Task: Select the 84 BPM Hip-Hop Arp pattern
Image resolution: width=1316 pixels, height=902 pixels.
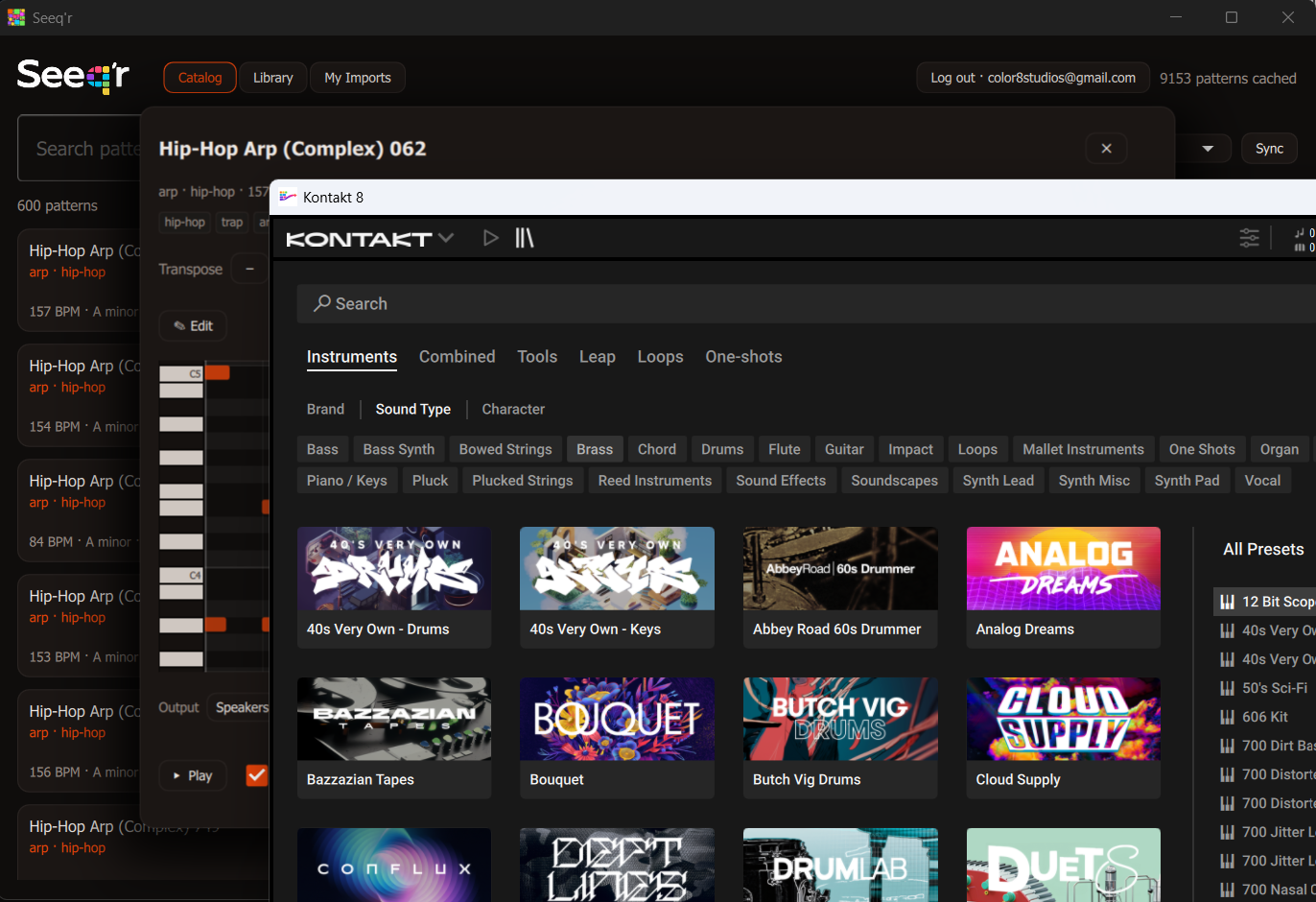Action: (x=80, y=510)
